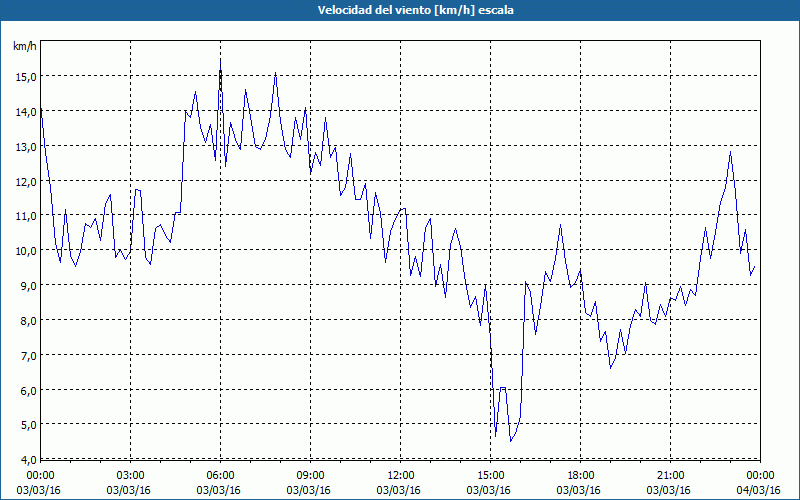
Task: Select the '03/03/16' date under 09:00
Action: (x=308, y=490)
